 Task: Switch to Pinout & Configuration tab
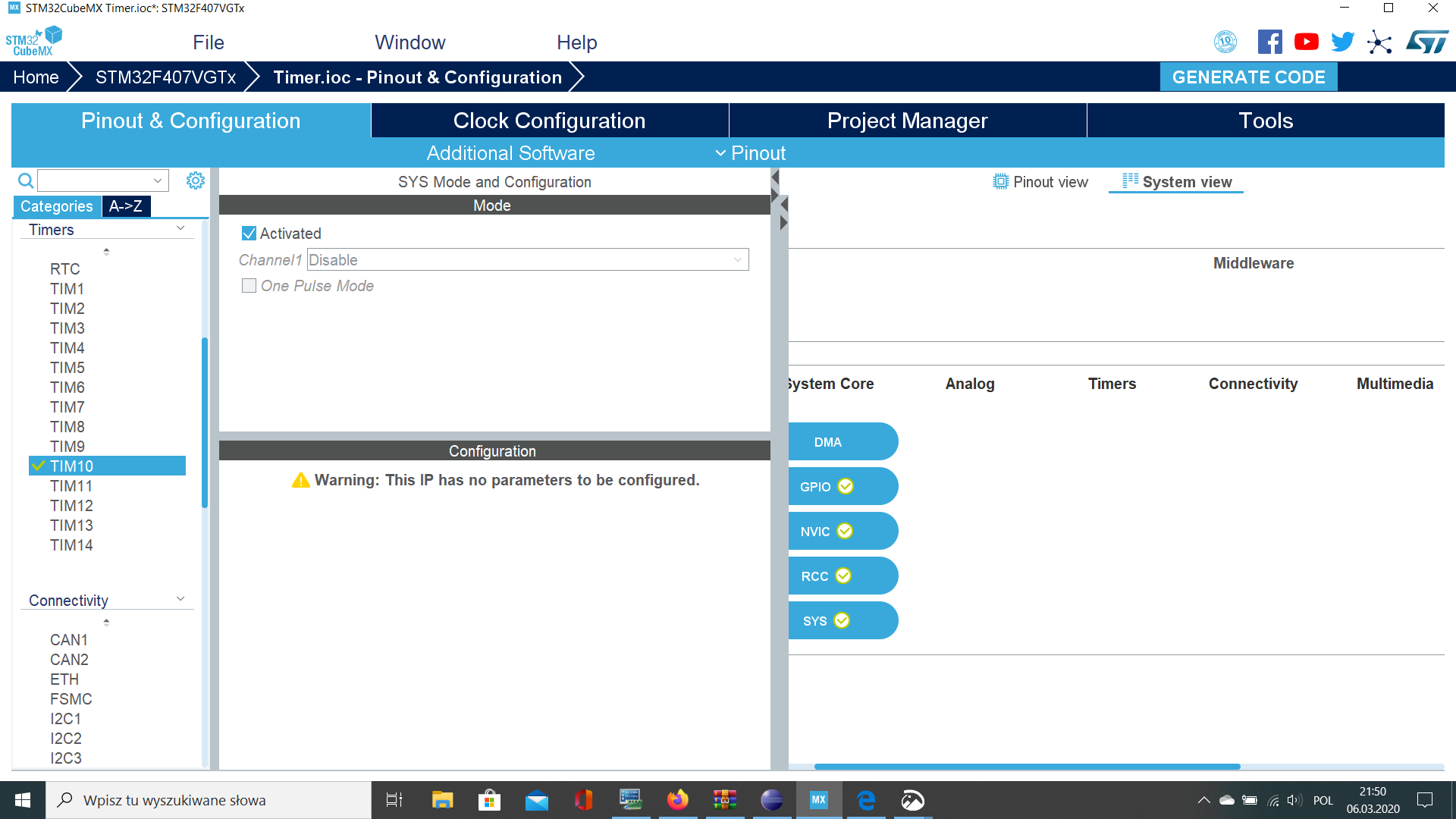pos(191,121)
